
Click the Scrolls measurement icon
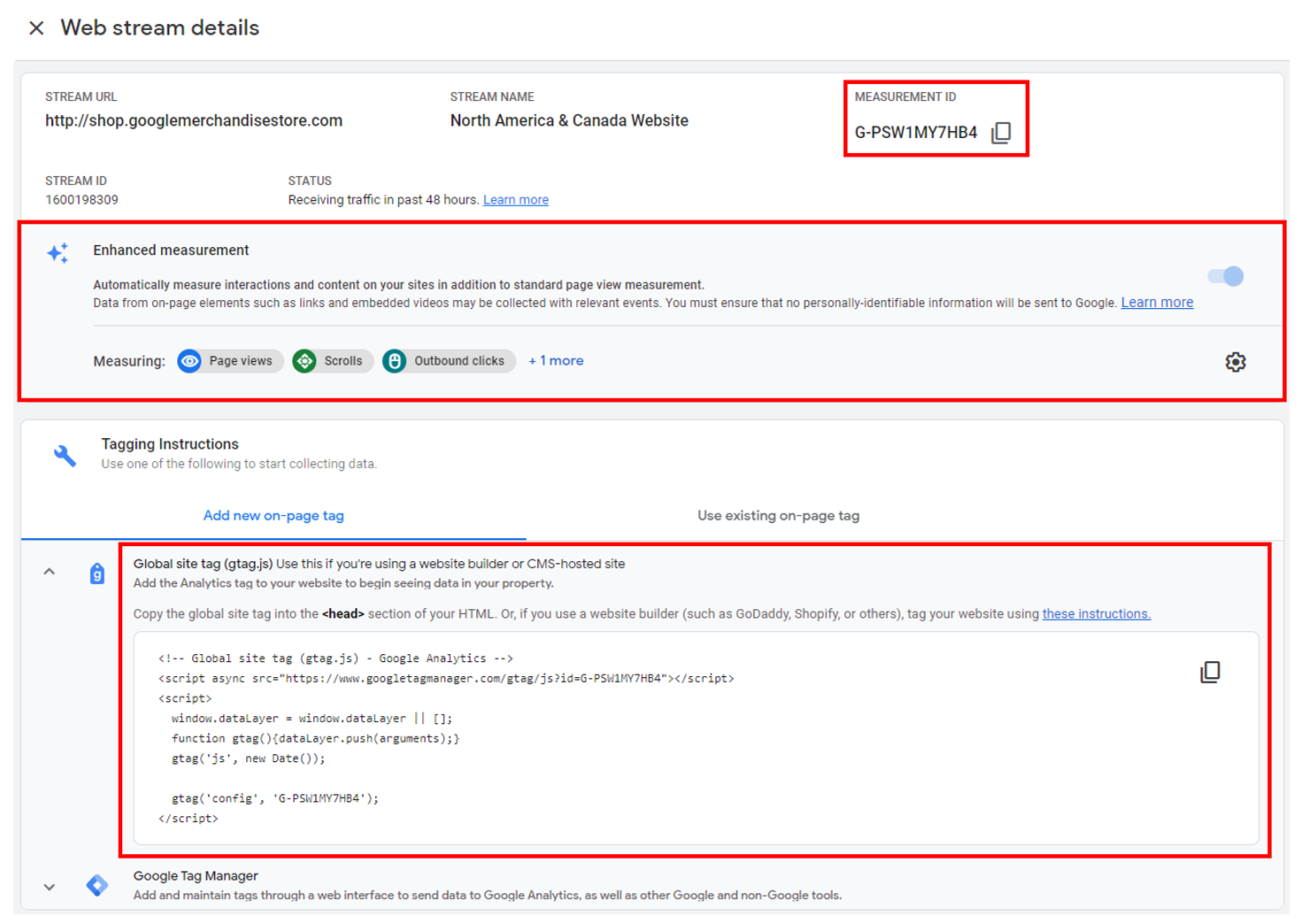(304, 361)
